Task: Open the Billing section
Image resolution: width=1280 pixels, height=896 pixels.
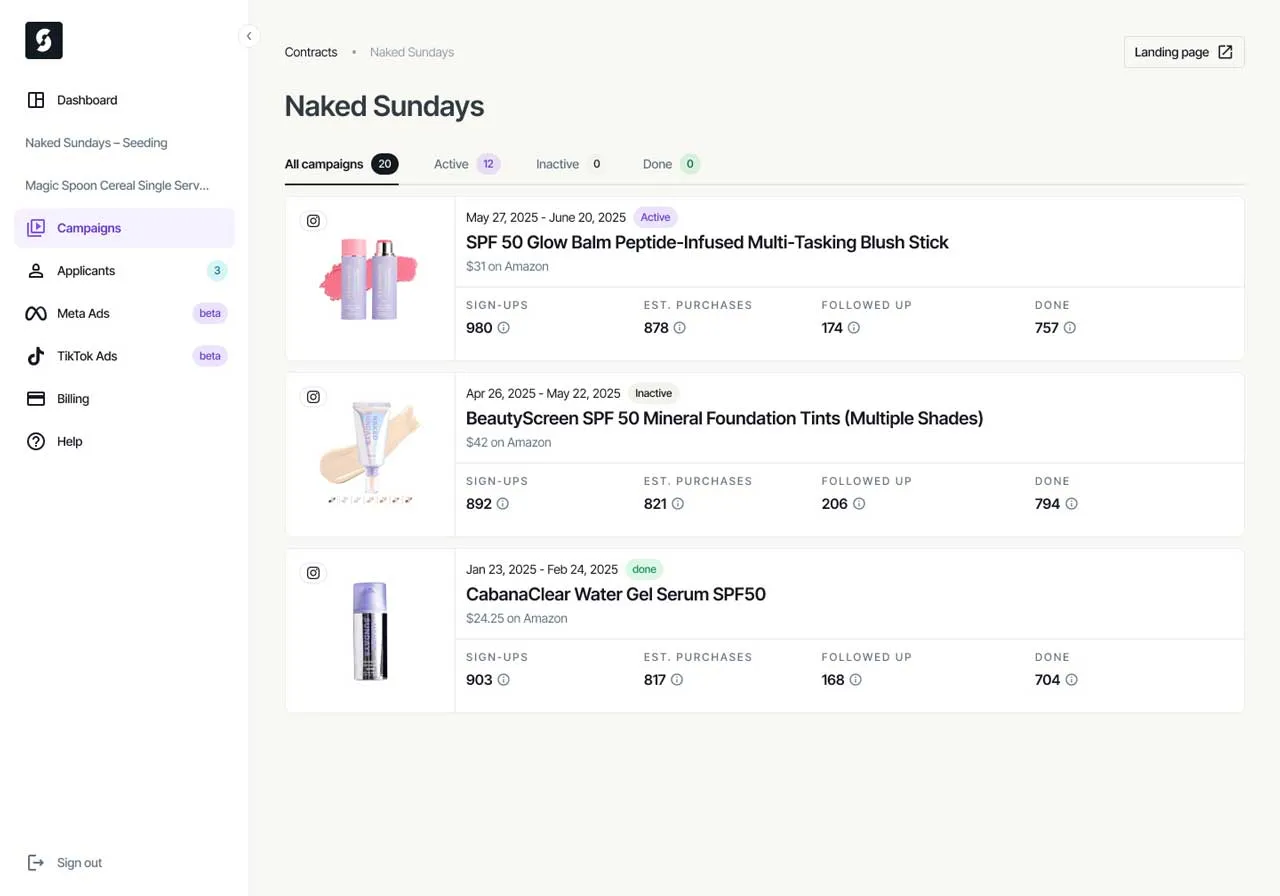Action: [70, 398]
